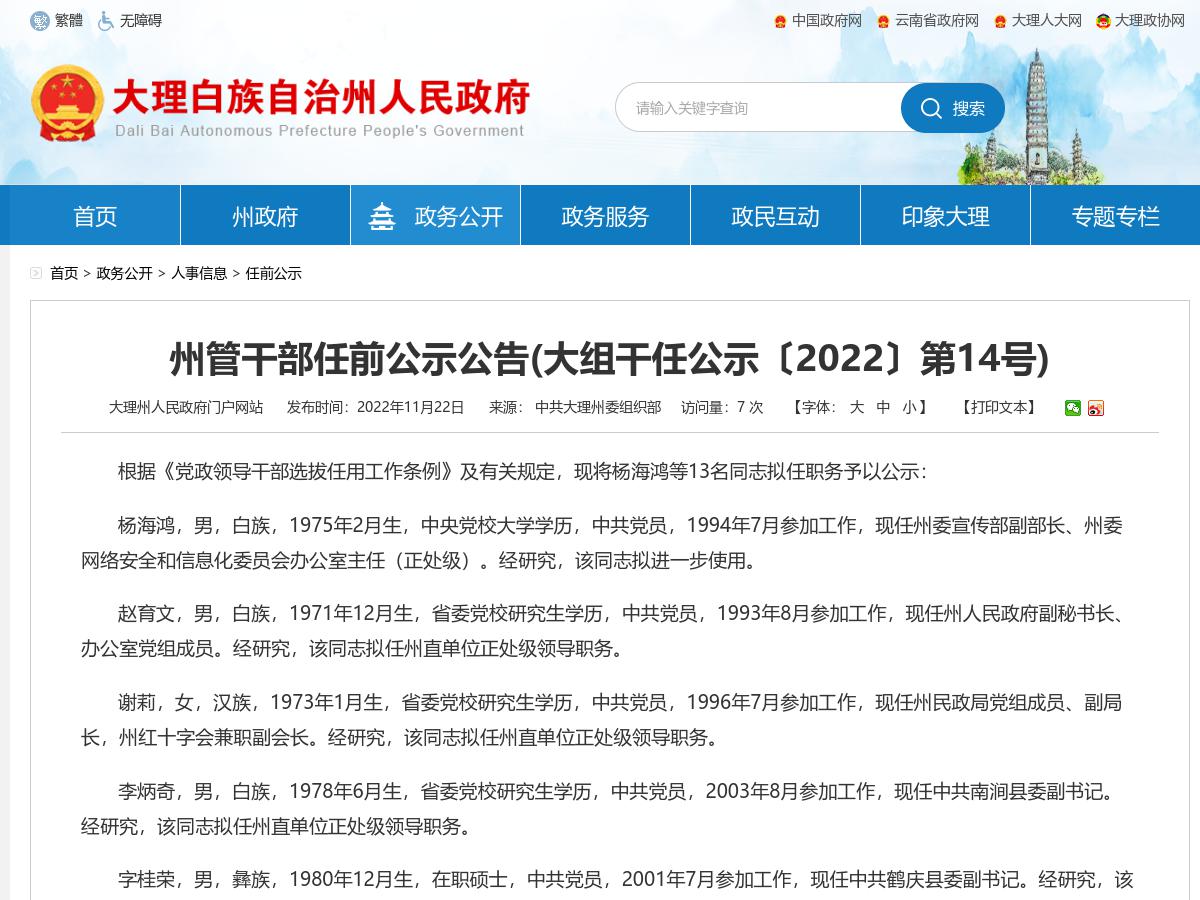Open 人事信息 from the breadcrumb trail

[198, 272]
